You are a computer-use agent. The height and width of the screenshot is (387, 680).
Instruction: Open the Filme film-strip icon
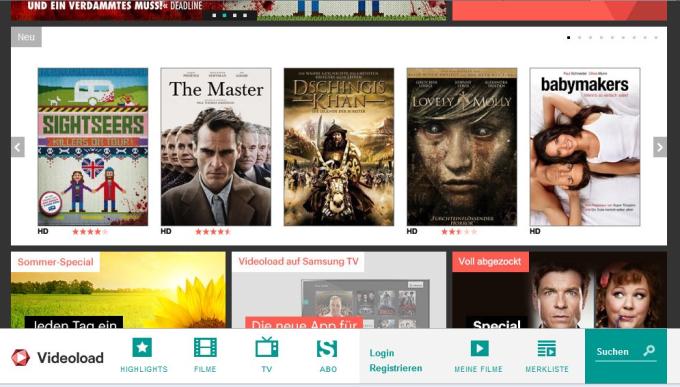[x=205, y=348]
